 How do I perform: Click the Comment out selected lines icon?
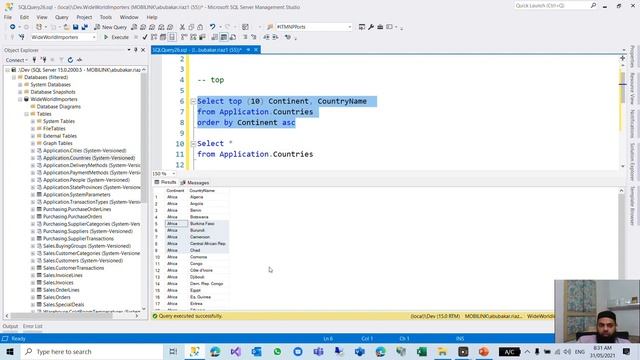[x=245, y=37]
